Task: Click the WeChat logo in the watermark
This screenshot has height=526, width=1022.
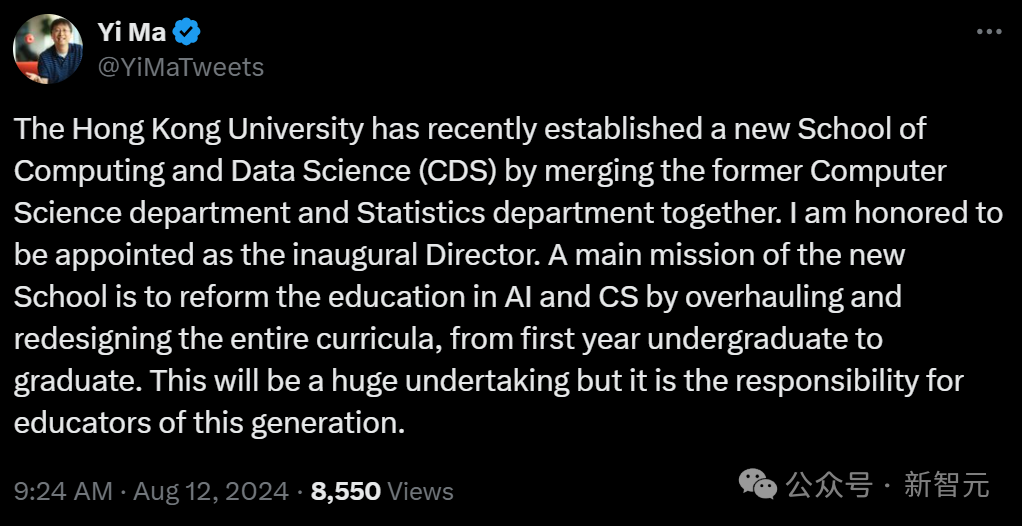Action: 757,485
